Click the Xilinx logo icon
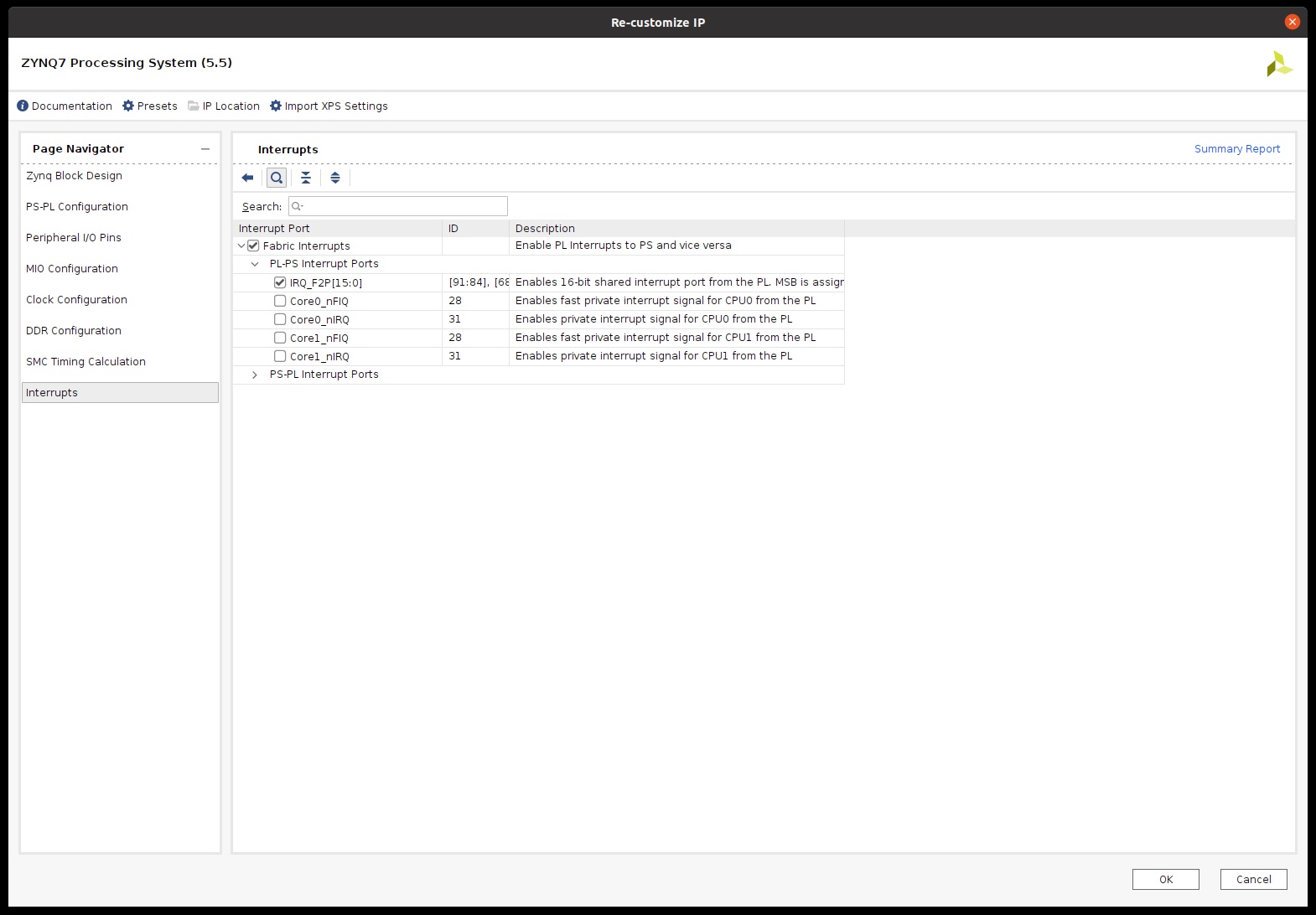Viewport: 1316px width, 915px height. [1279, 64]
